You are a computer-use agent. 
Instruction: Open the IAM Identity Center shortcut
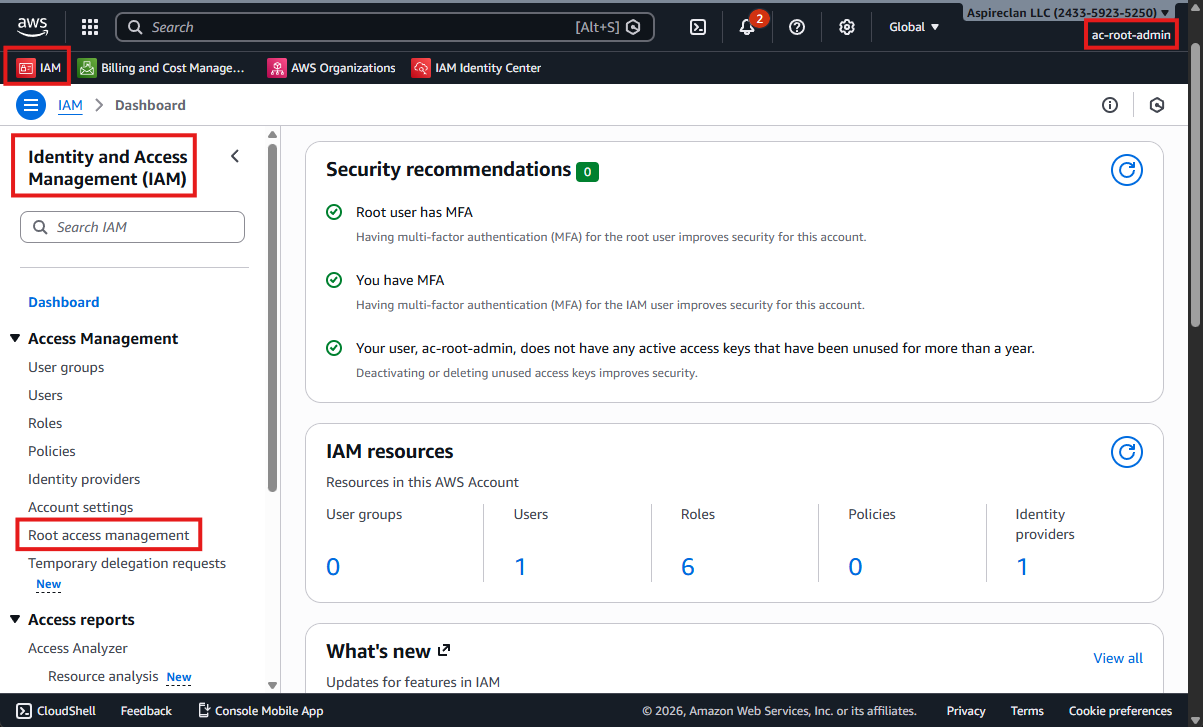coord(476,68)
